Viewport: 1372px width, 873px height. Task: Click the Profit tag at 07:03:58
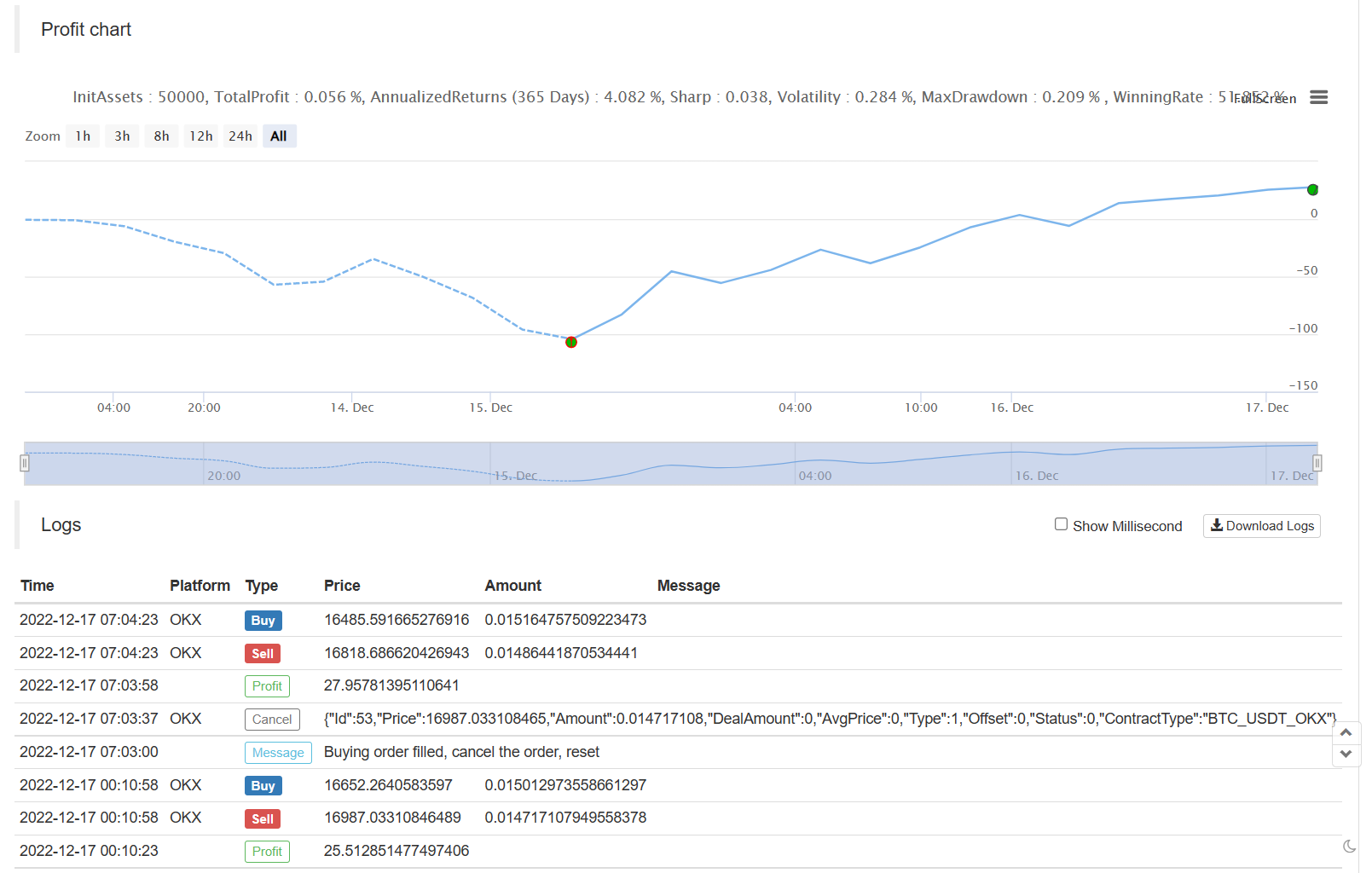pos(267,686)
